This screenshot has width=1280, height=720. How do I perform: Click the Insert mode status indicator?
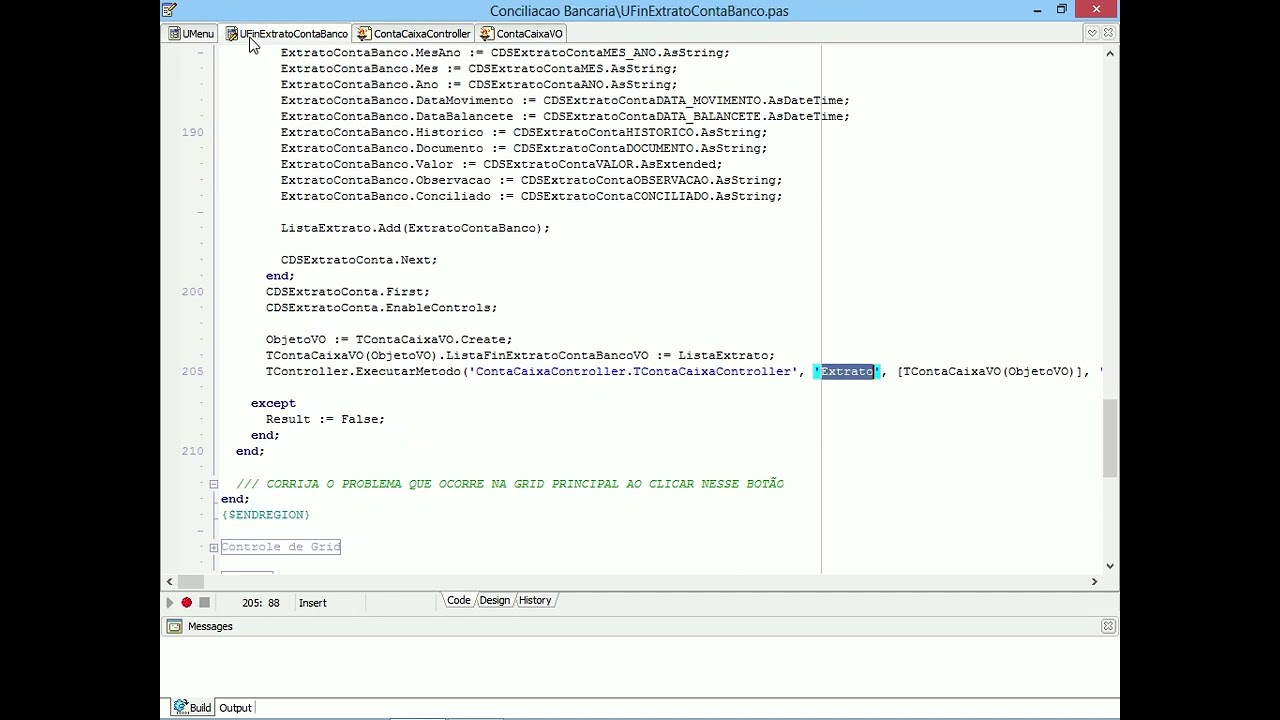point(313,602)
